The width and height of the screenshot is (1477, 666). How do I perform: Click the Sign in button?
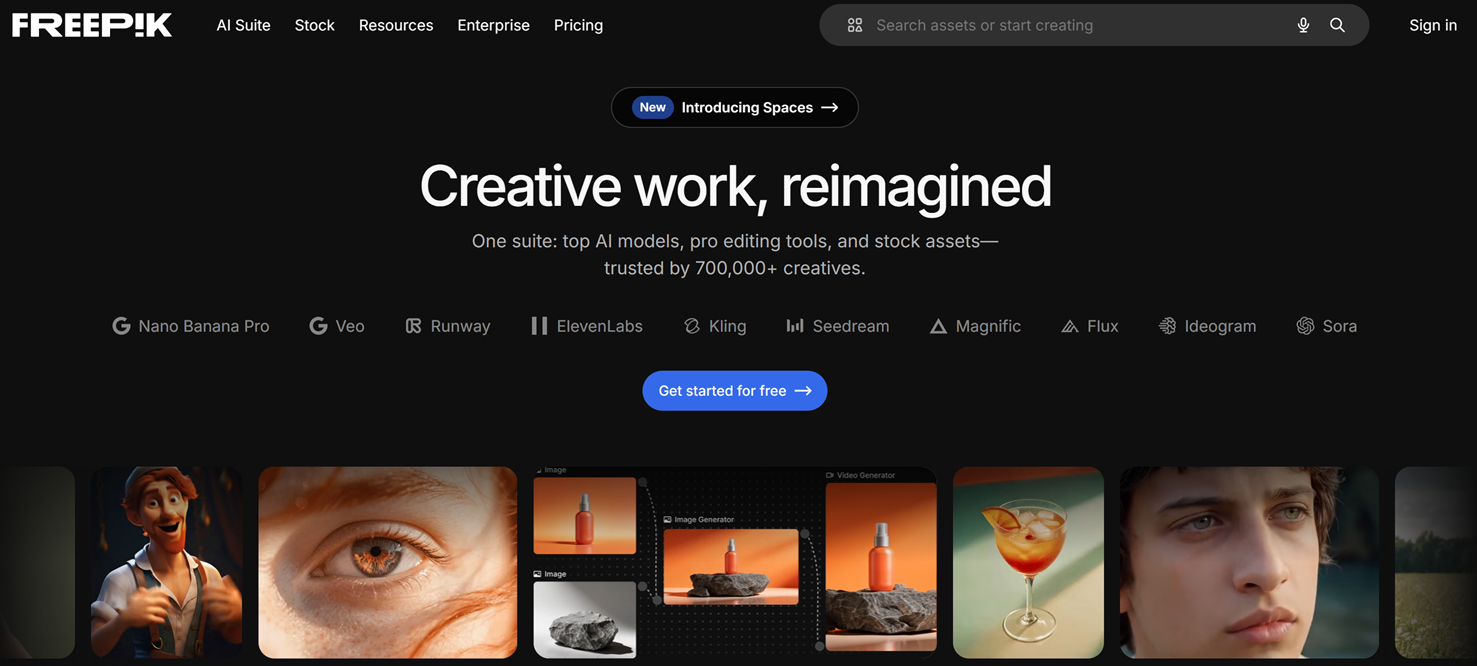(1432, 25)
